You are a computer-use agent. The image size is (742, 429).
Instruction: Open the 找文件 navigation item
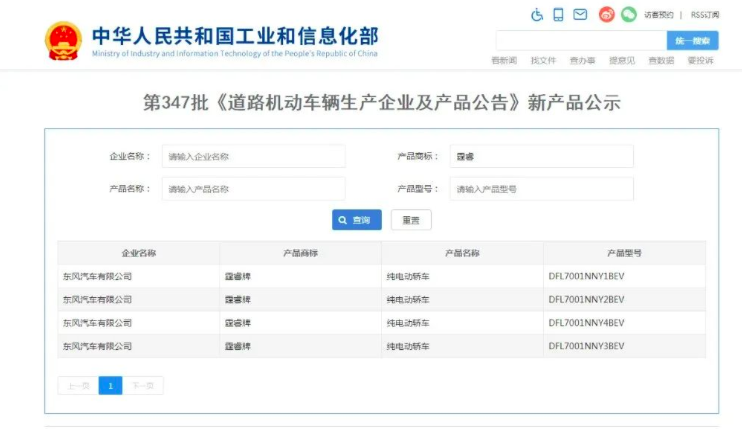[x=543, y=61]
